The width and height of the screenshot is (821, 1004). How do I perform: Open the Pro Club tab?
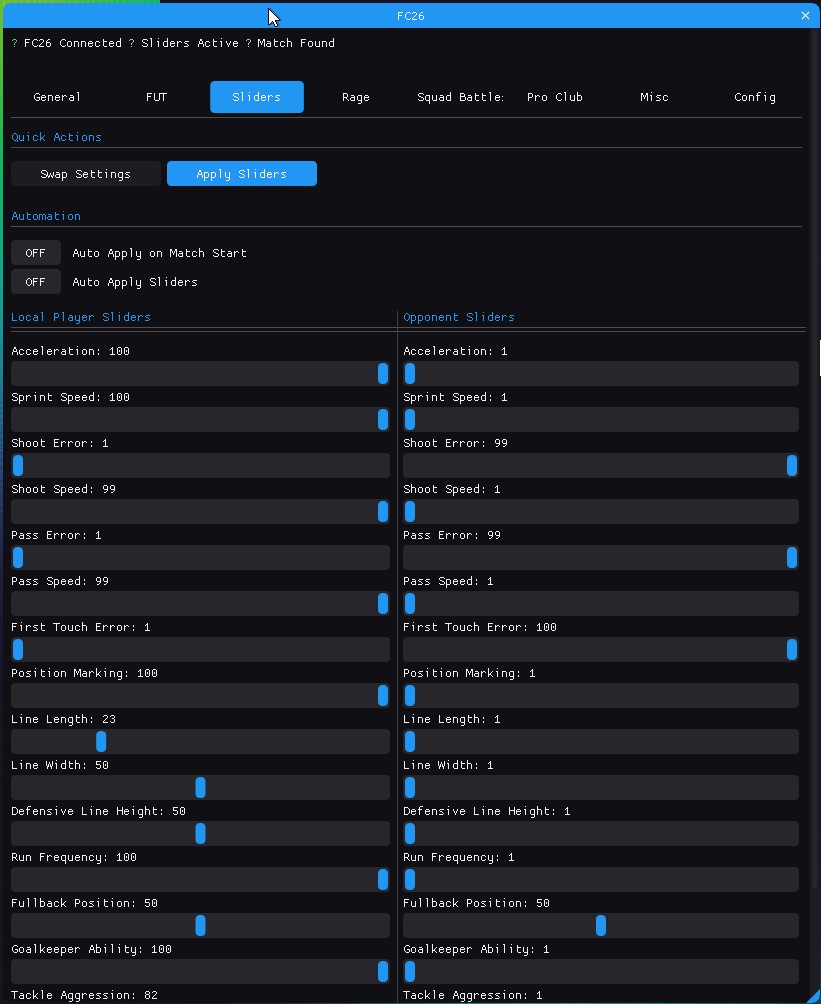pos(554,97)
